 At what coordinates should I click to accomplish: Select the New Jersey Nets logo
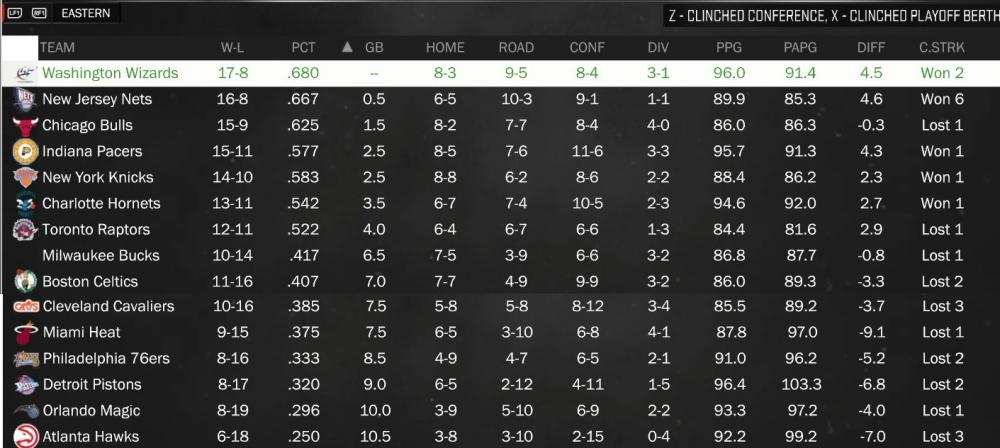(x=24, y=100)
